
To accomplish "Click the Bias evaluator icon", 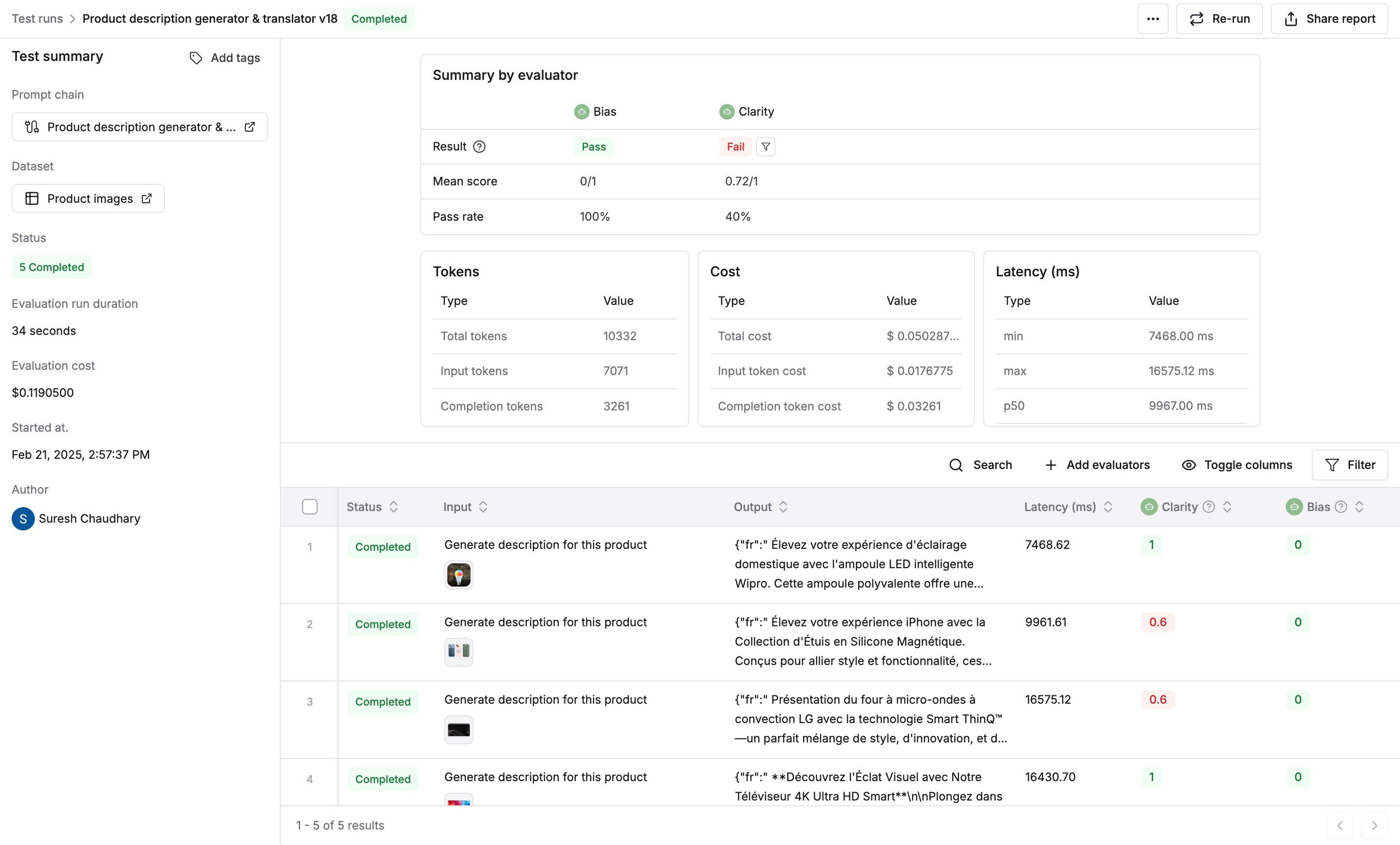I will [x=580, y=111].
